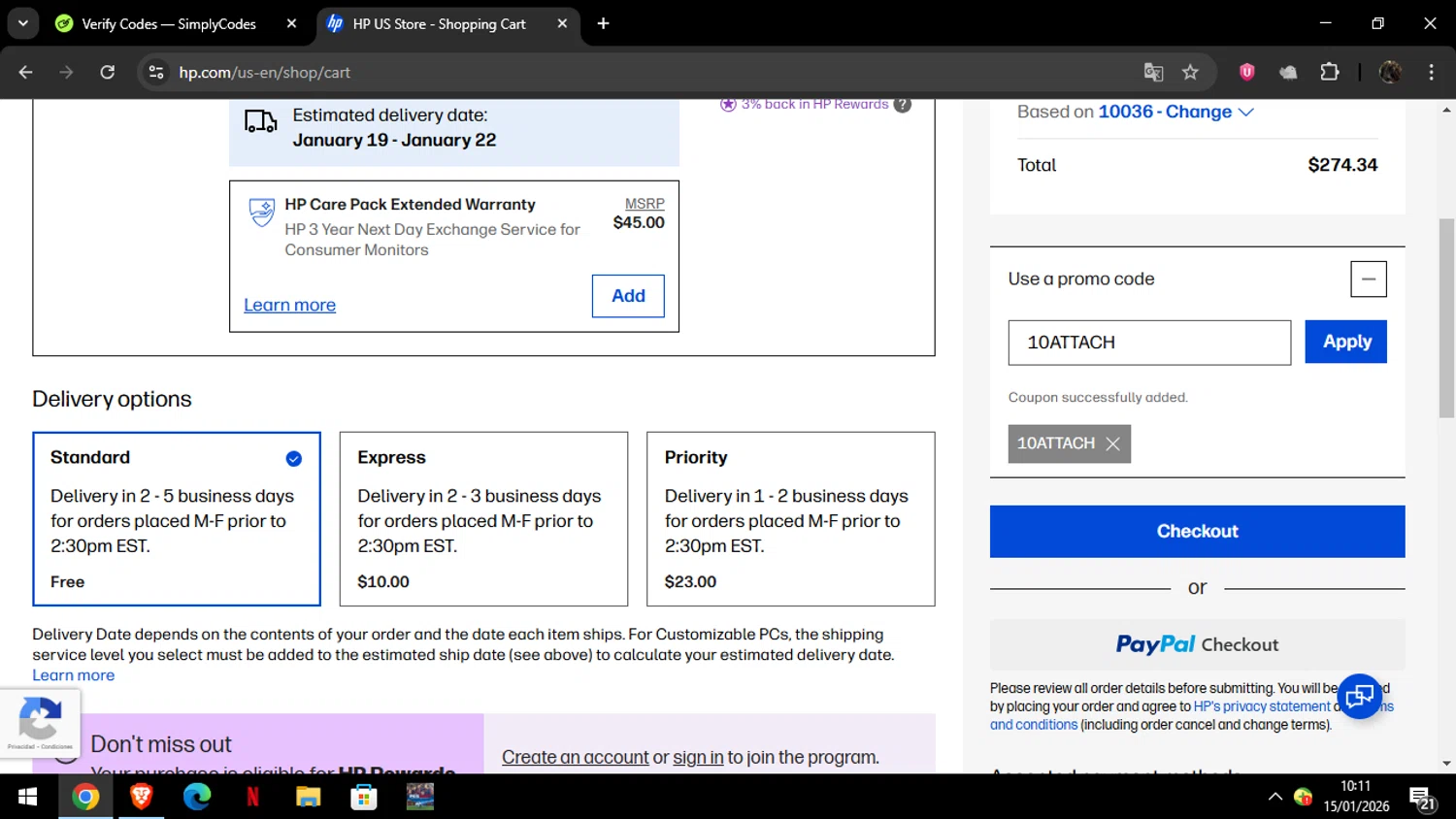Go back to previous page

(26, 72)
